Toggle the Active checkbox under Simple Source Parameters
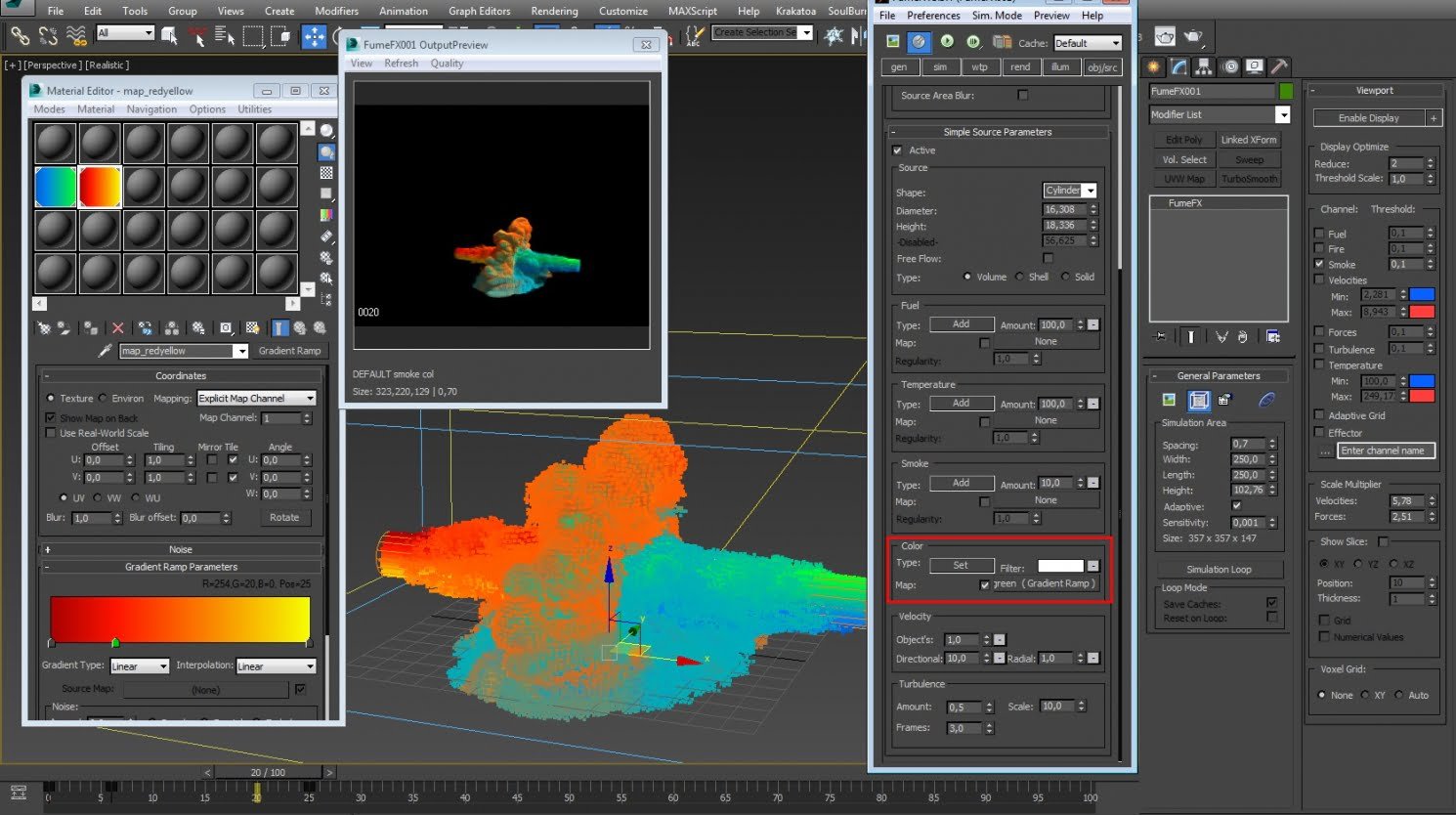This screenshot has width=1456, height=815. pyautogui.click(x=898, y=150)
